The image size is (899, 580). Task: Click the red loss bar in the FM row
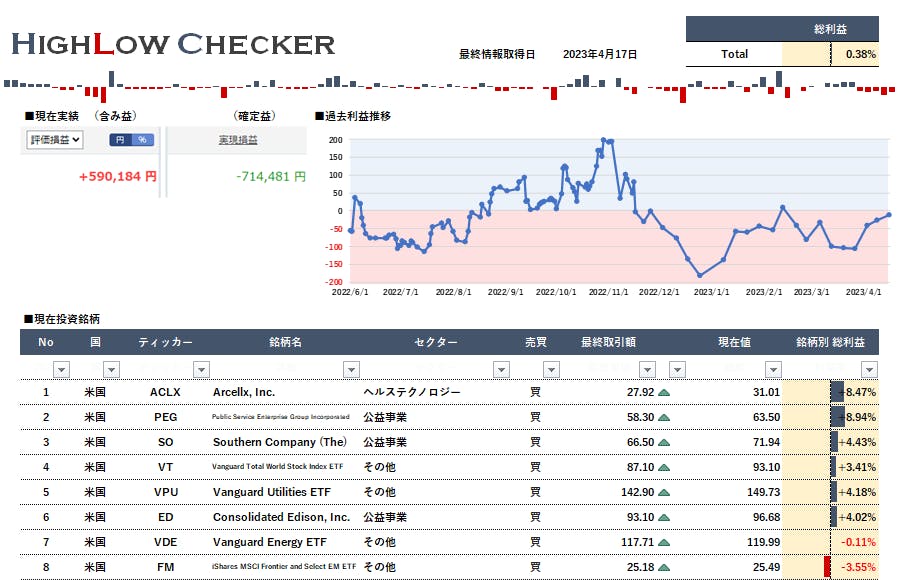[827, 567]
